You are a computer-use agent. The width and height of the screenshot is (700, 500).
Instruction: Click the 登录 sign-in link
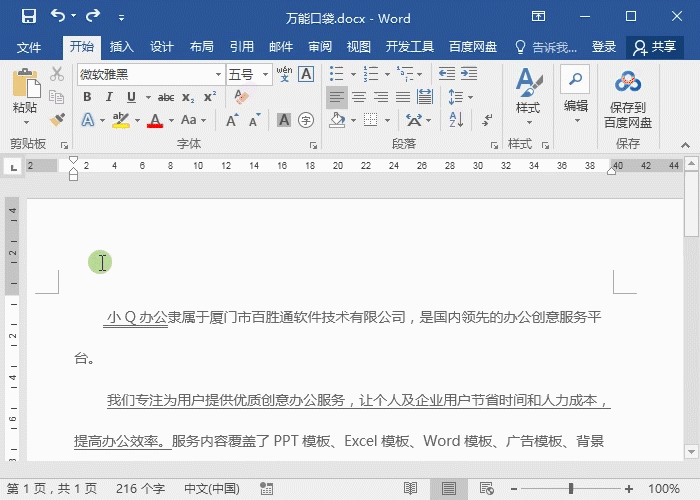pyautogui.click(x=604, y=47)
